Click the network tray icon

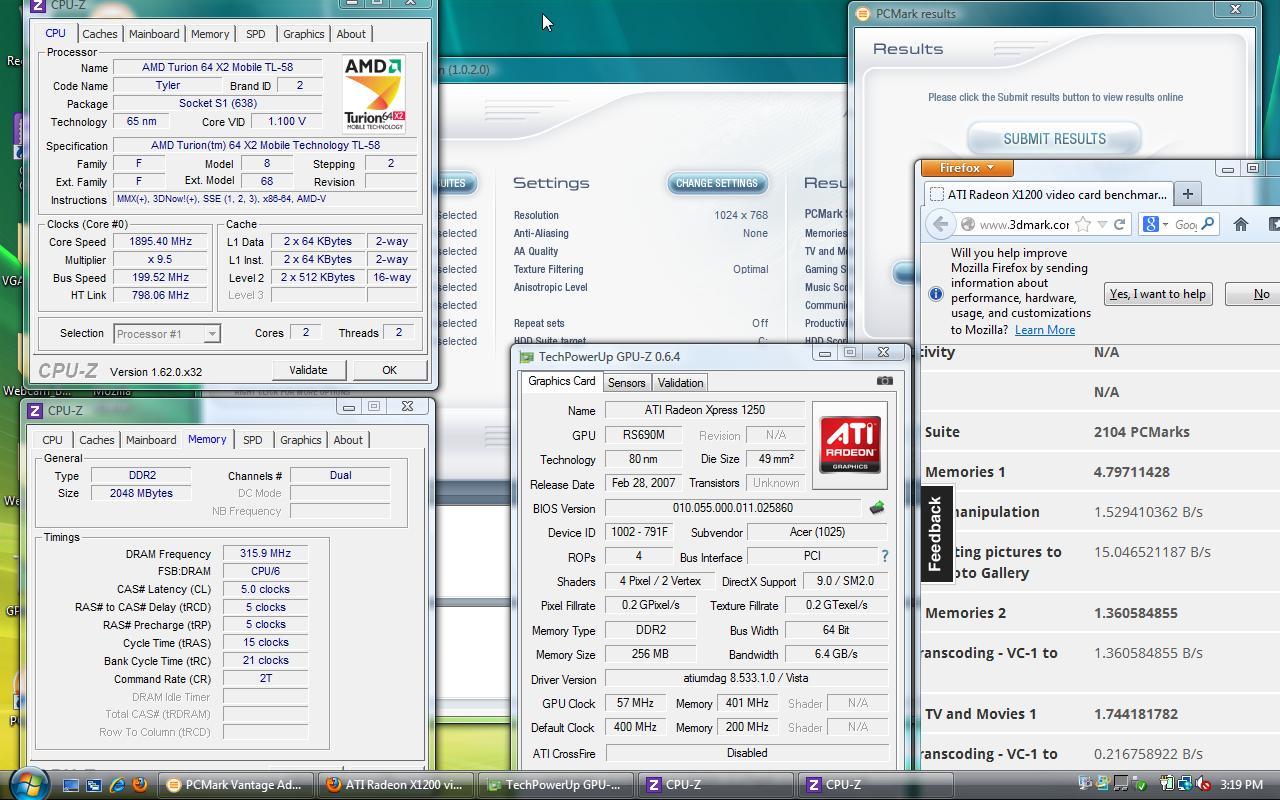tap(1185, 784)
